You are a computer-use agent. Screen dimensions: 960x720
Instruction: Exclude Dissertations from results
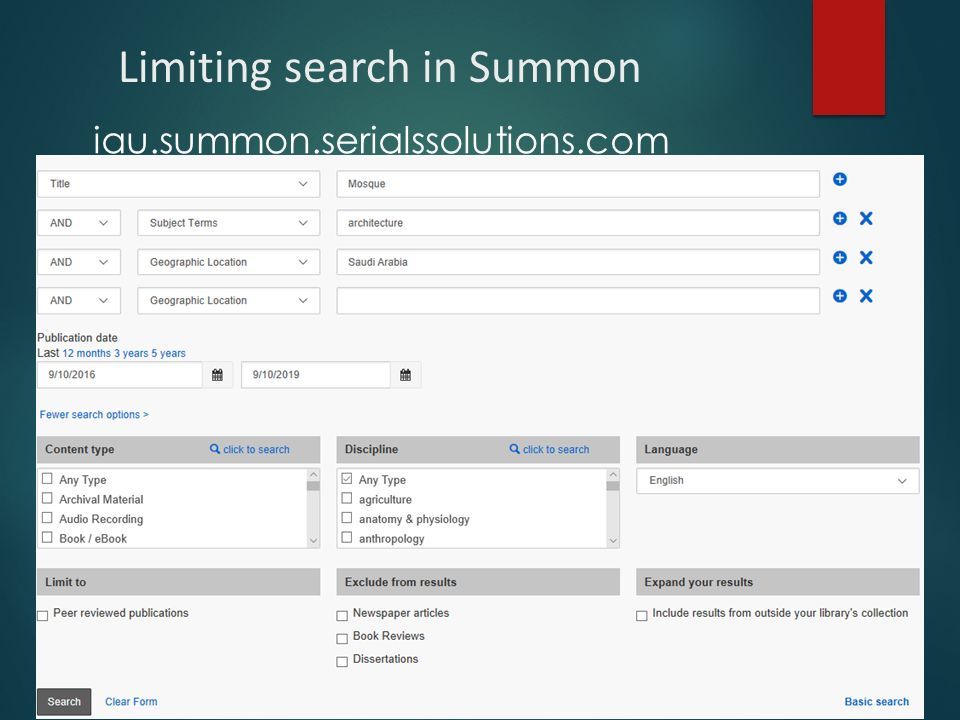342,662
